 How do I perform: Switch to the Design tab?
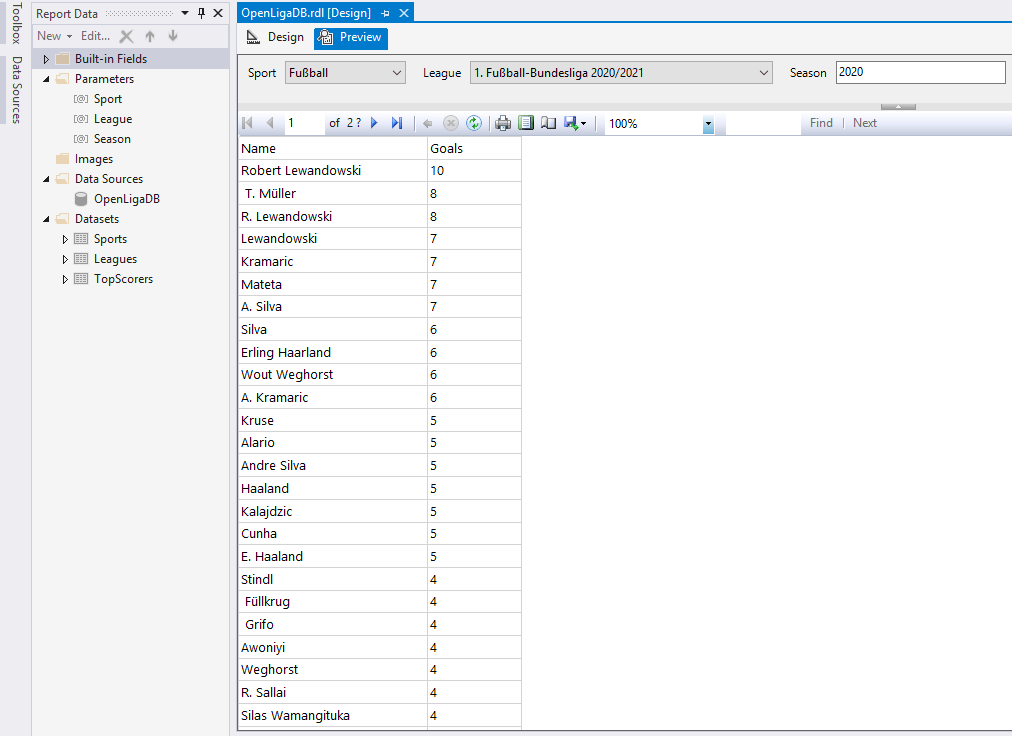[x=275, y=38]
